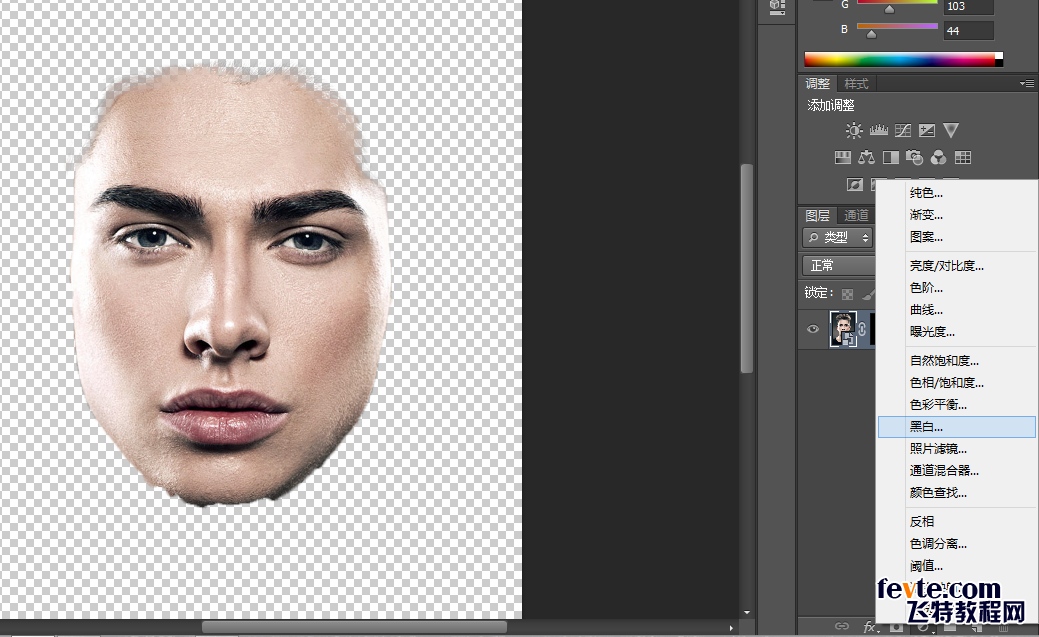This screenshot has width=1039, height=637.
Task: Click the rainbow color spectrum bar
Action: click(x=900, y=60)
